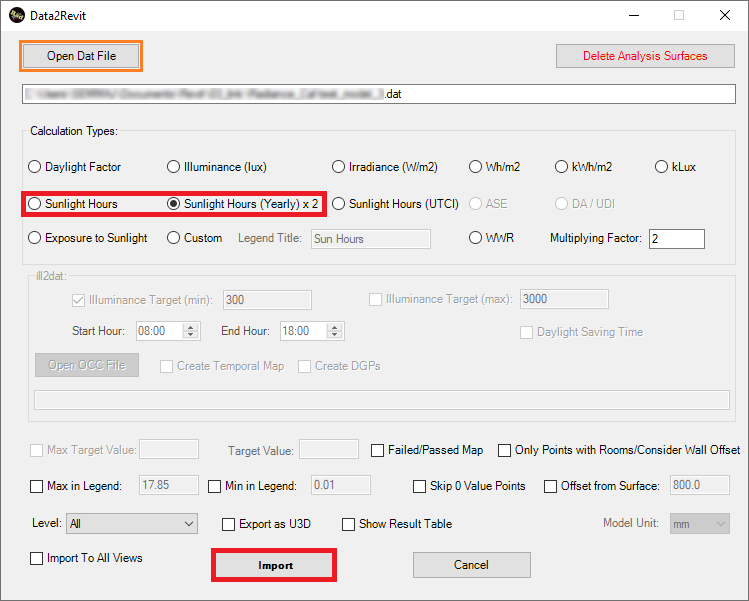Image resolution: width=749 pixels, height=601 pixels.
Task: Click the Cancel button
Action: pyautogui.click(x=471, y=565)
